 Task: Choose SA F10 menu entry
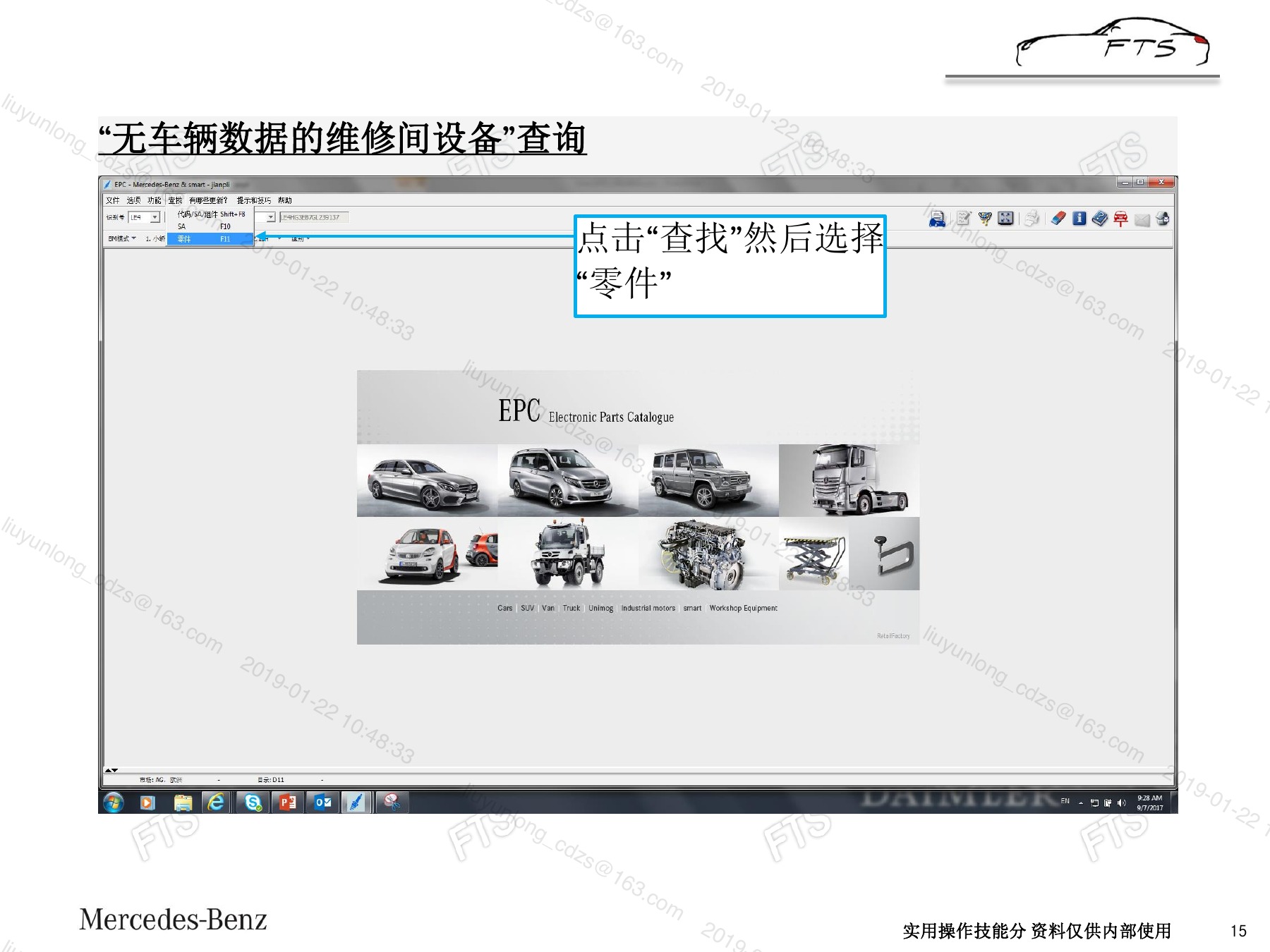coord(210,226)
